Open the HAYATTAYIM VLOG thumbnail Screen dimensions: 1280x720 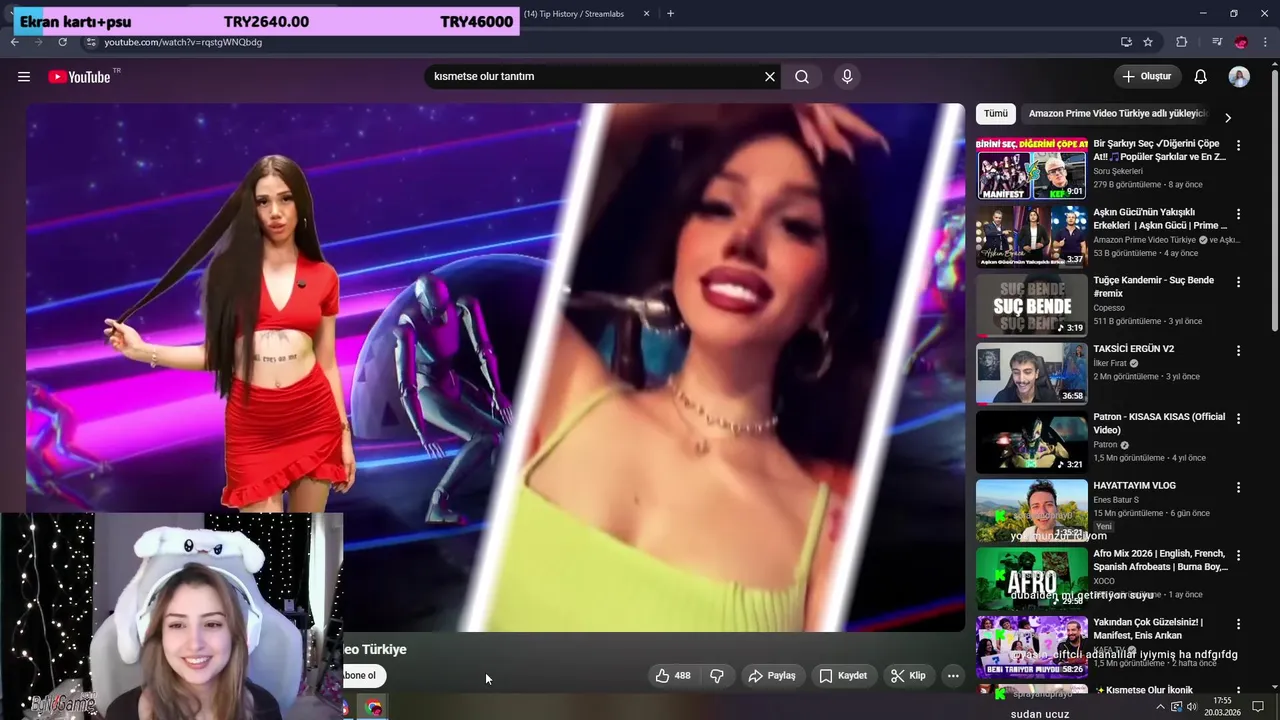pyautogui.click(x=1031, y=510)
